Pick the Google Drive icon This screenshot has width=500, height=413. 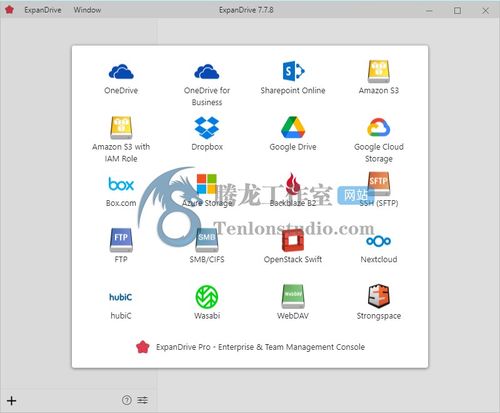click(x=293, y=127)
